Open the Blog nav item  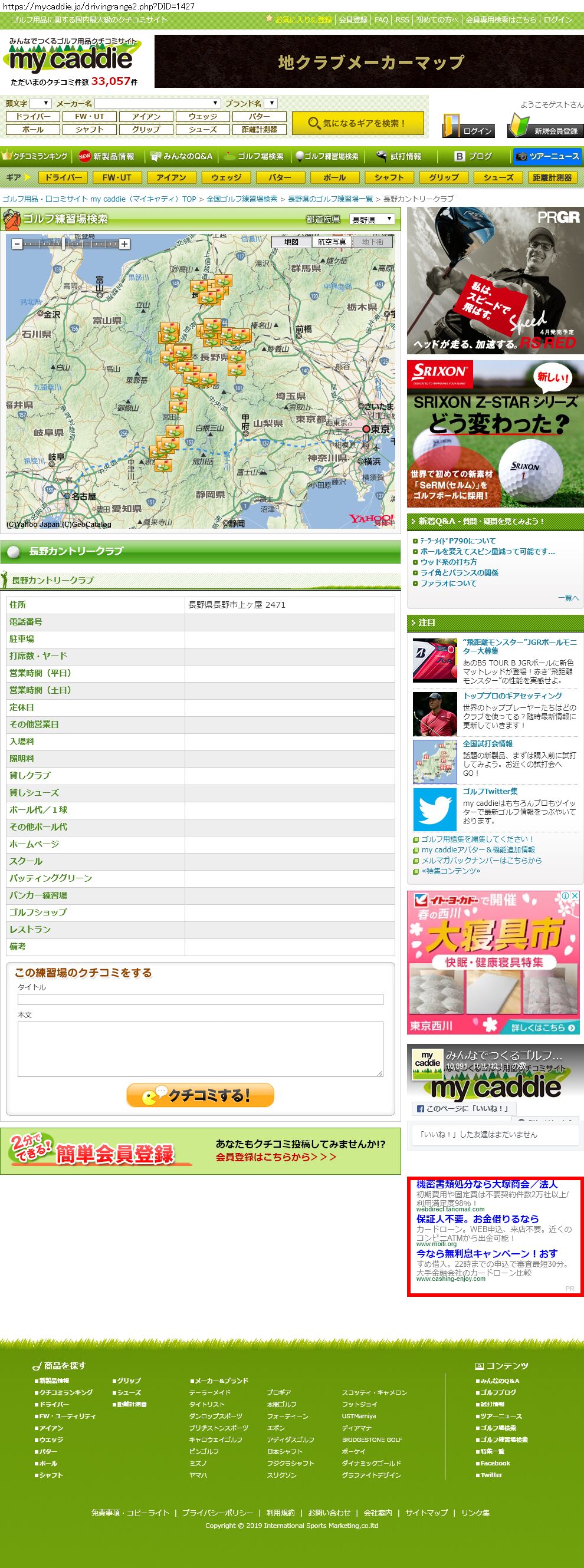tap(473, 156)
